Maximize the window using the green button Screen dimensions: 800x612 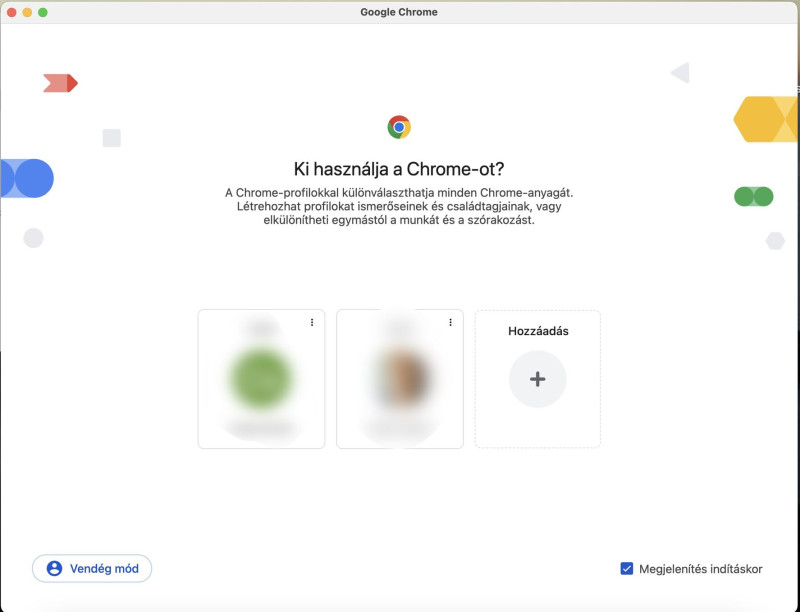pos(43,12)
